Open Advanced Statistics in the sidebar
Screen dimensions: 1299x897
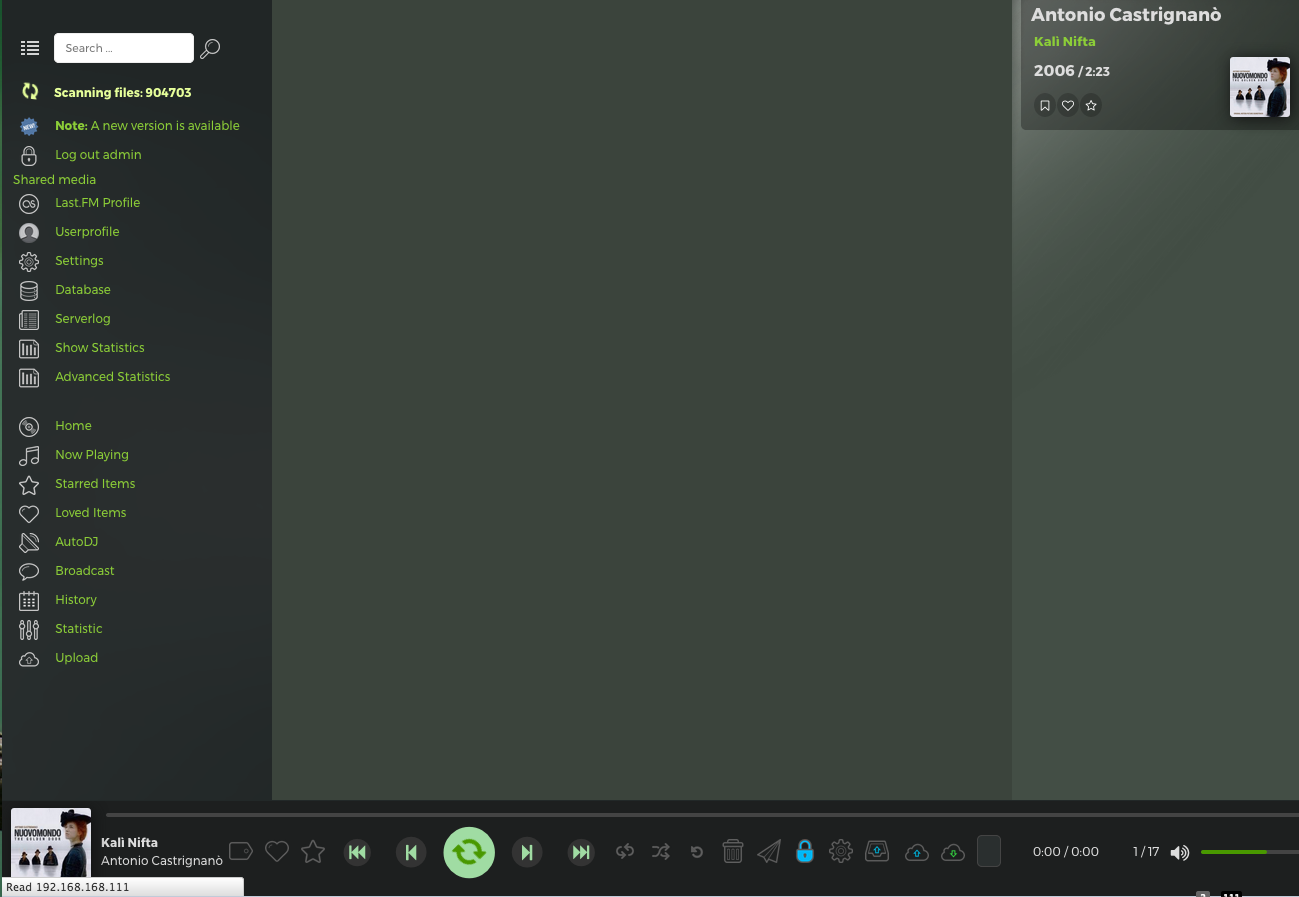(112, 376)
